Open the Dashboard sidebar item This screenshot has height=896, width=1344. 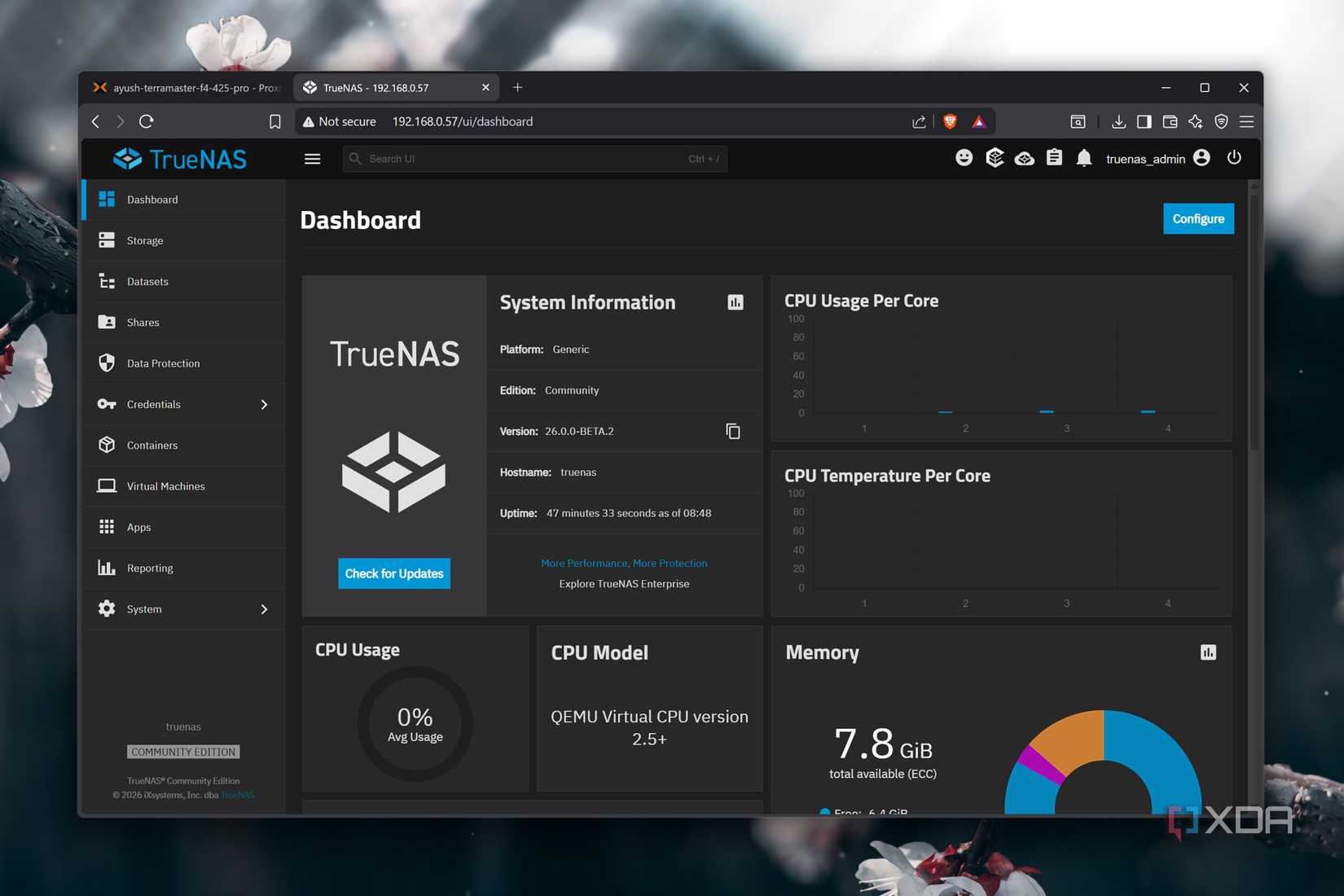(184, 200)
